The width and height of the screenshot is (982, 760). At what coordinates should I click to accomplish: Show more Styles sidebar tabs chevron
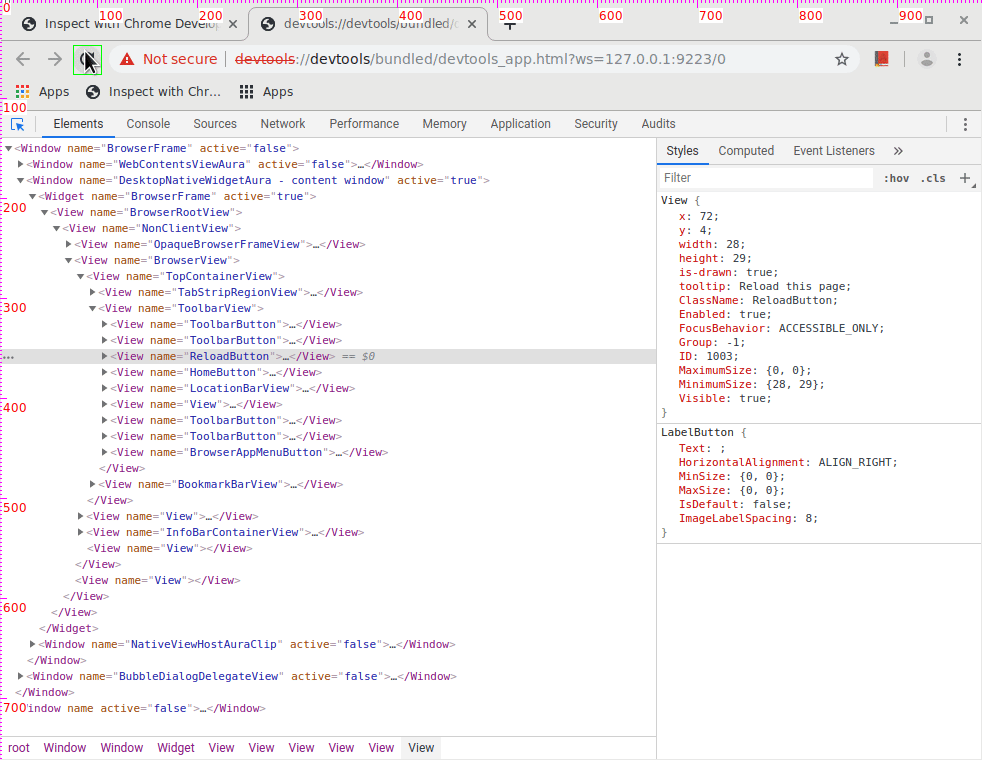pyautogui.click(x=897, y=151)
